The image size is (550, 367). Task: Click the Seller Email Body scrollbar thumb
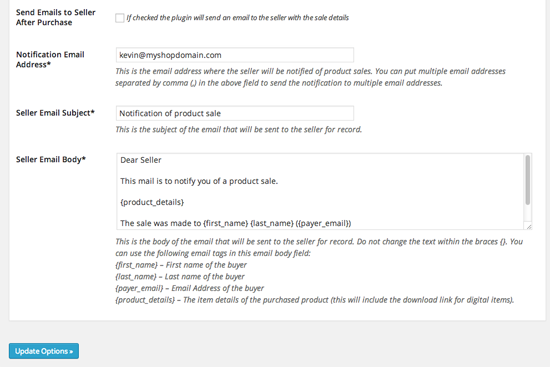(x=527, y=180)
